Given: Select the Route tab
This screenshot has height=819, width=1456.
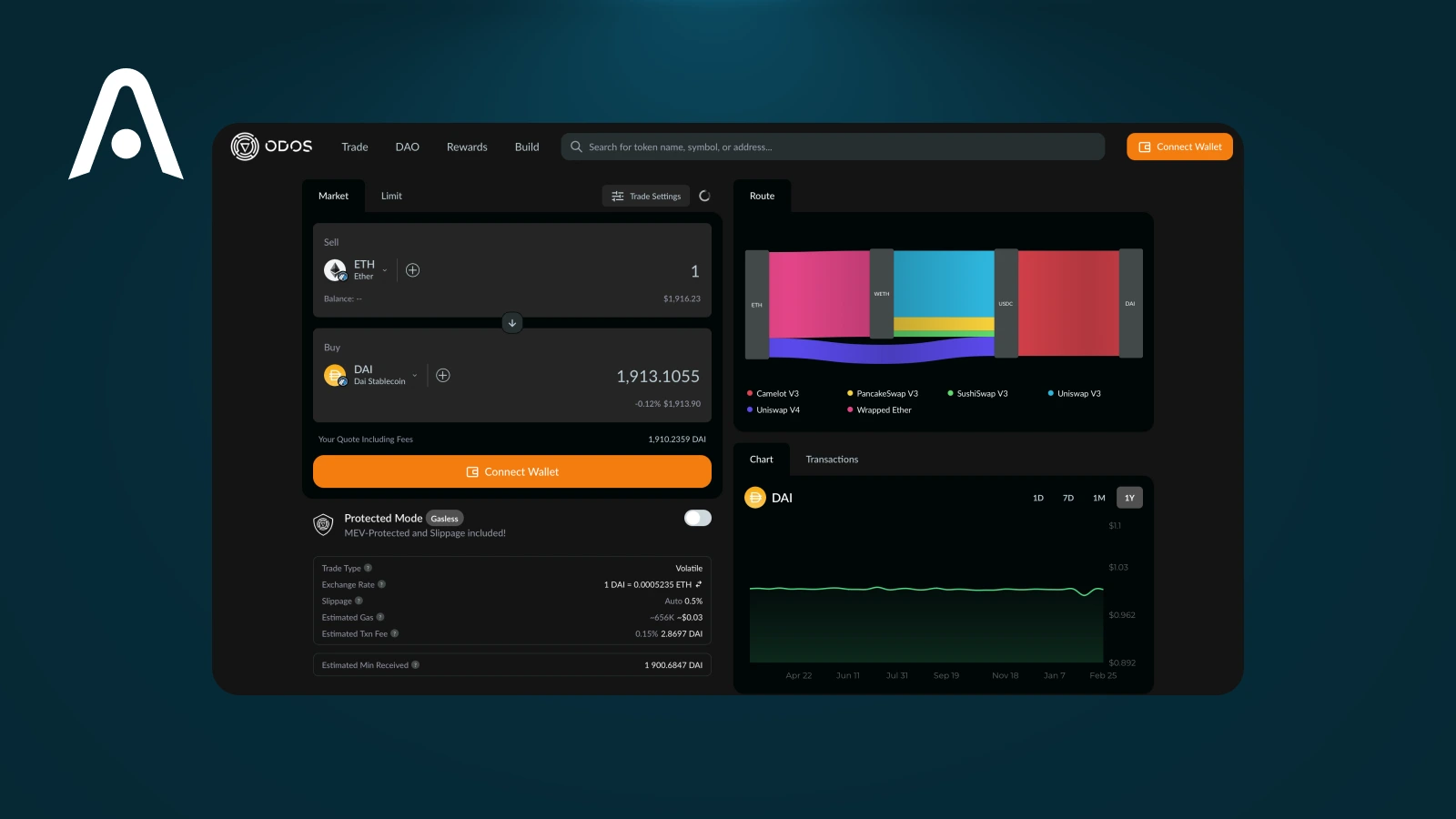Looking at the screenshot, I should tap(762, 196).
